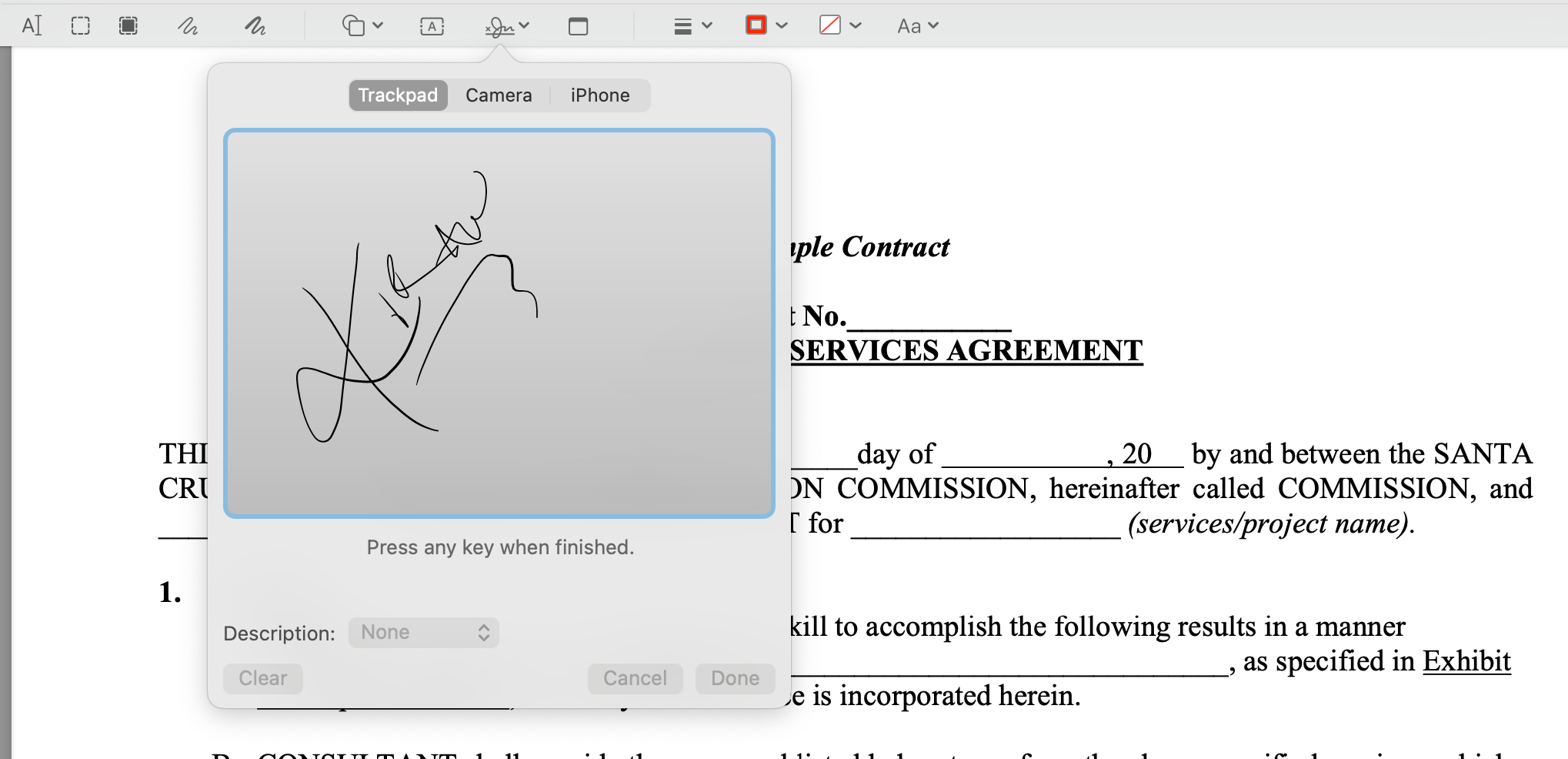This screenshot has height=759, width=1568.
Task: Switch to the Trackpad tab
Action: point(398,95)
